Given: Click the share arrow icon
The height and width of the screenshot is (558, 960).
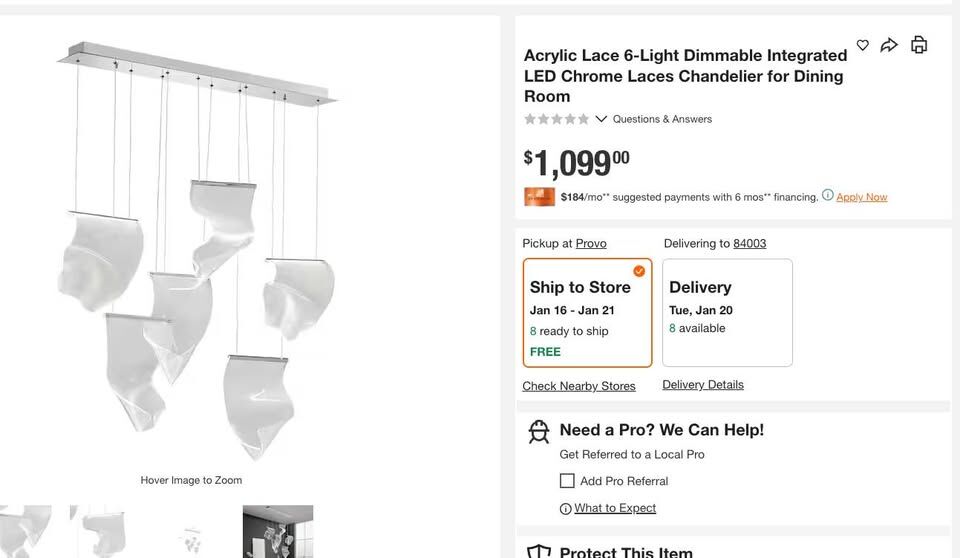Looking at the screenshot, I should (x=889, y=45).
